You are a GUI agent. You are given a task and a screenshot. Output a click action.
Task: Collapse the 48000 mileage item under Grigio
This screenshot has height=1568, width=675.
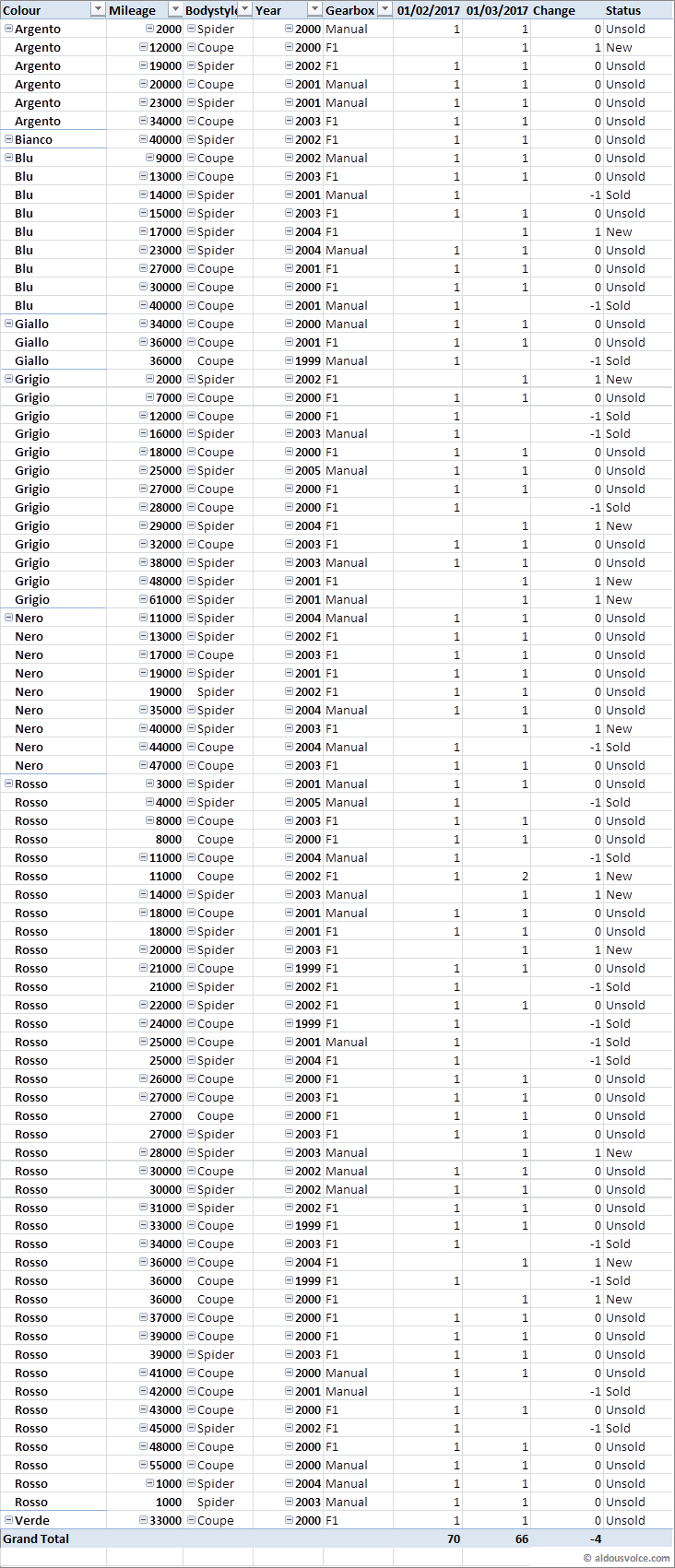143,581
